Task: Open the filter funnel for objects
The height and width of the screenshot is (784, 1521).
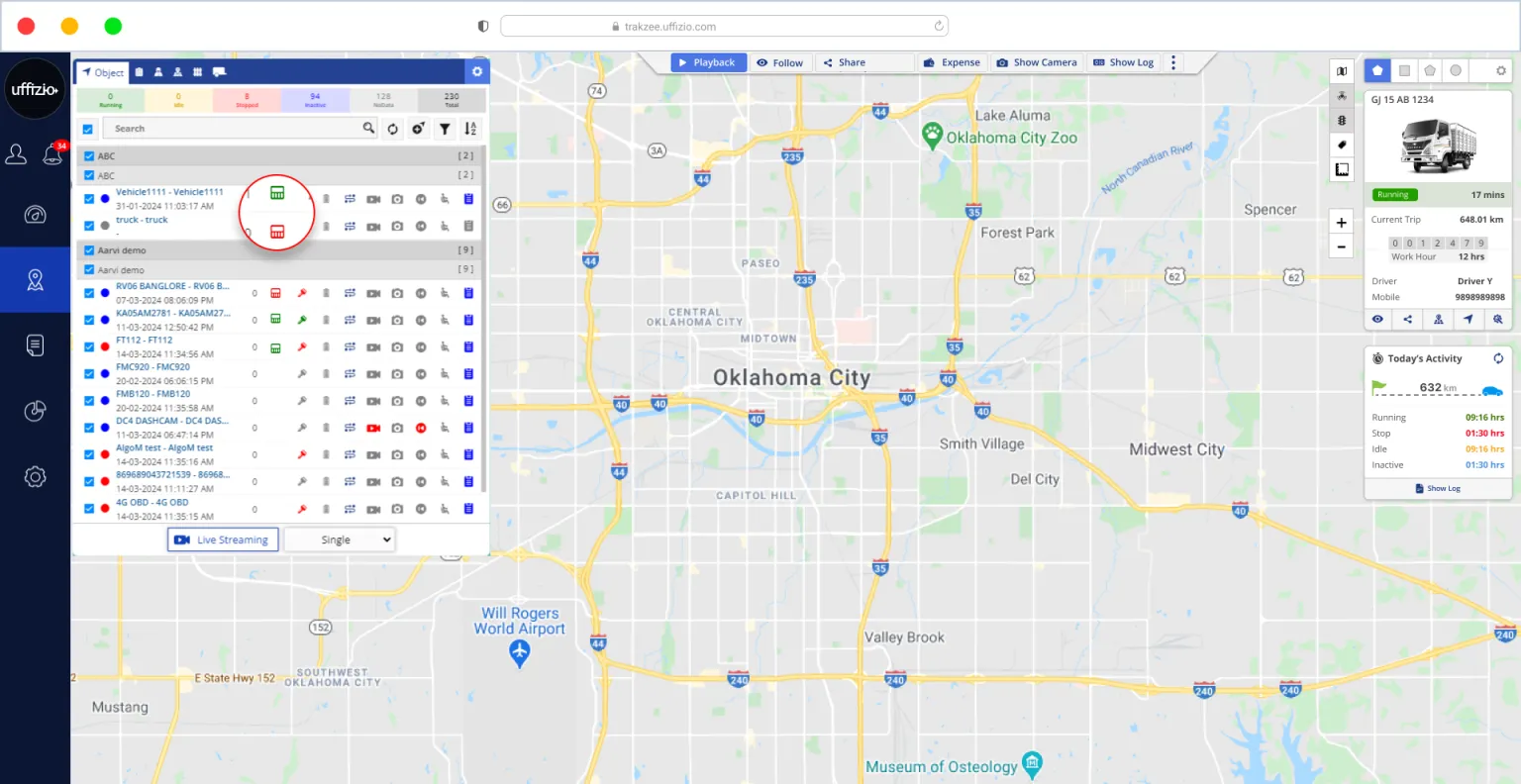Action: [x=445, y=129]
